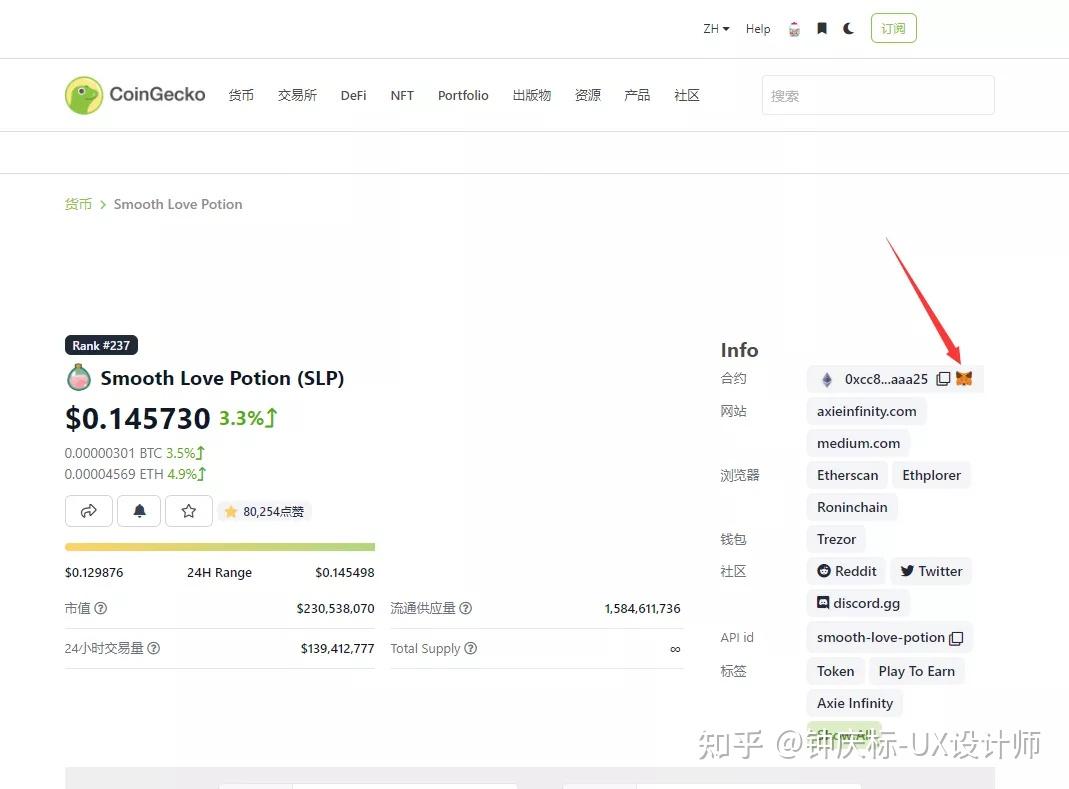Click the 流通供应量 help question icon
This screenshot has width=1069, height=789.
tap(466, 608)
